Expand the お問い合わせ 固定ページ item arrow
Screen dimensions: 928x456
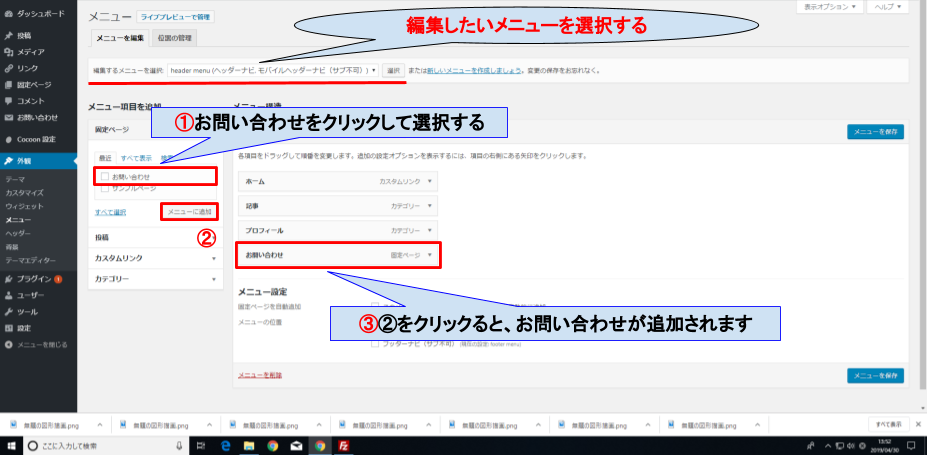[x=430, y=255]
